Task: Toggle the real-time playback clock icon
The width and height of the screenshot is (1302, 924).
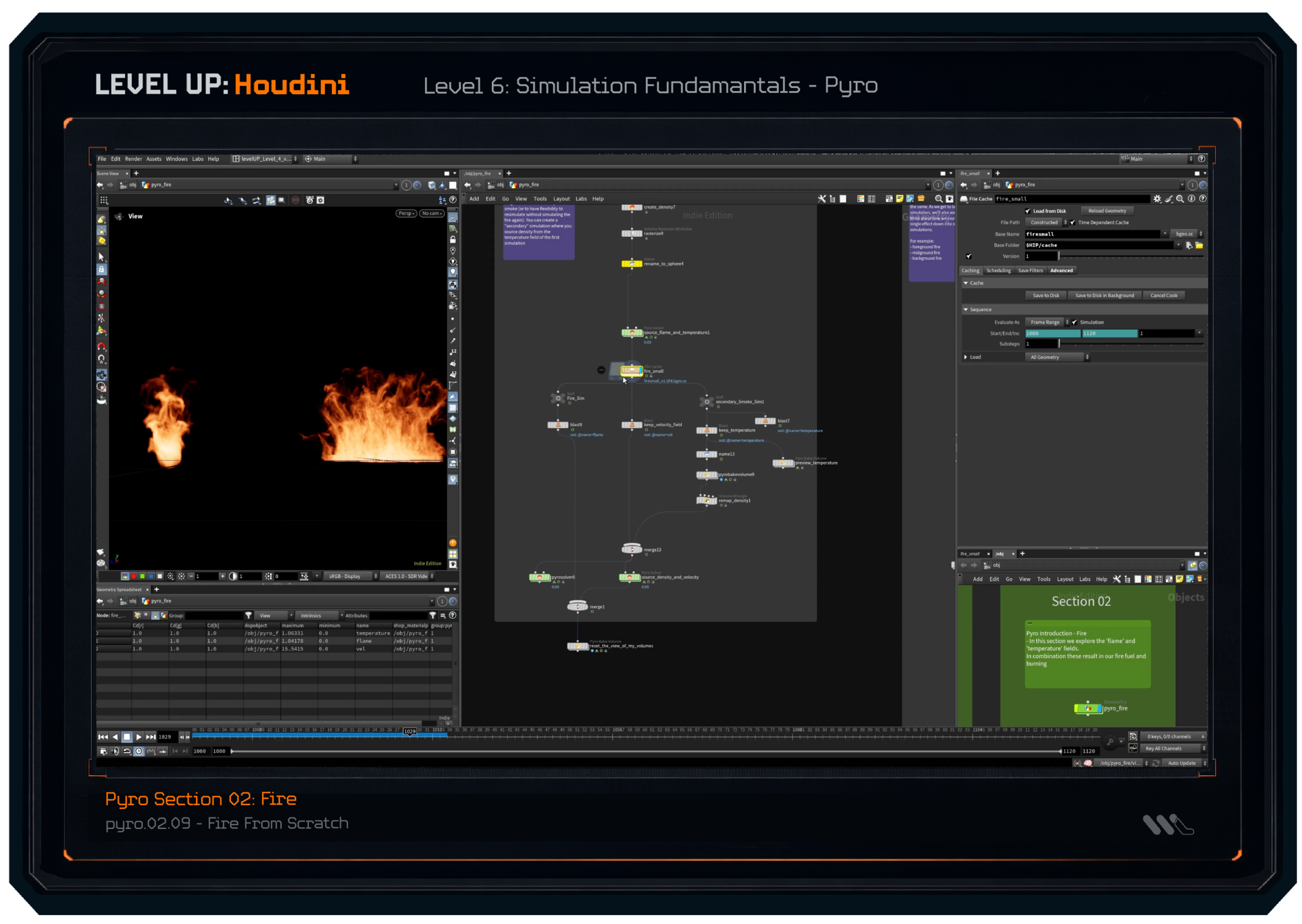Action: click(x=139, y=751)
